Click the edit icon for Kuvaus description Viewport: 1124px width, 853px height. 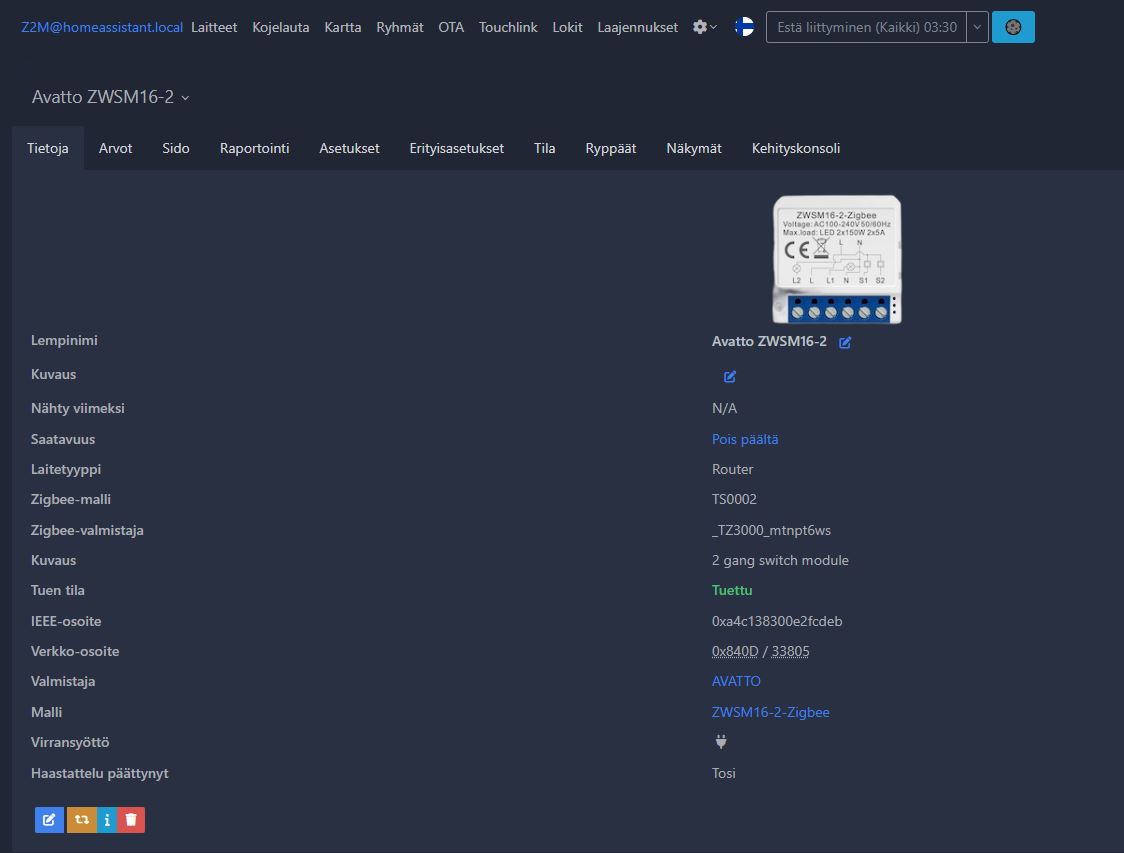730,377
